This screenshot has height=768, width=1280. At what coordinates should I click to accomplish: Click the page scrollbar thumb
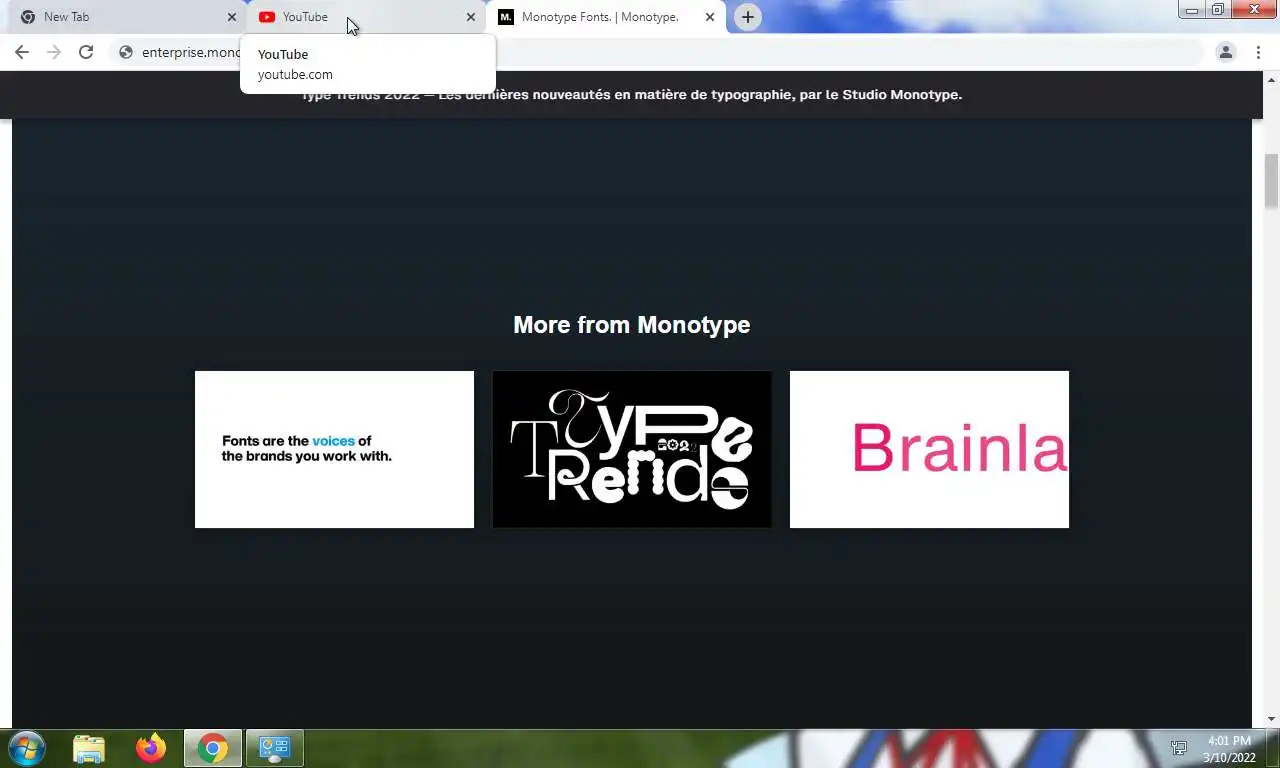(1272, 181)
